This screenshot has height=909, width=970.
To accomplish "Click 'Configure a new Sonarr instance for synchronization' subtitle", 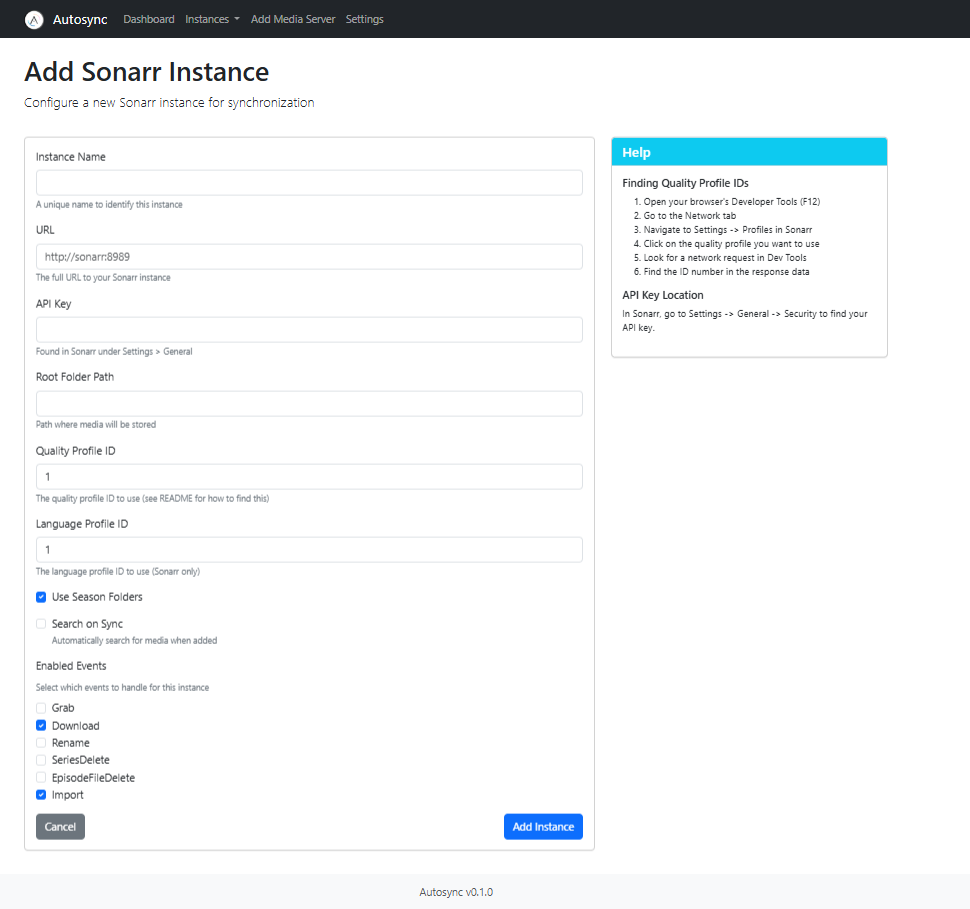I will tap(169, 103).
